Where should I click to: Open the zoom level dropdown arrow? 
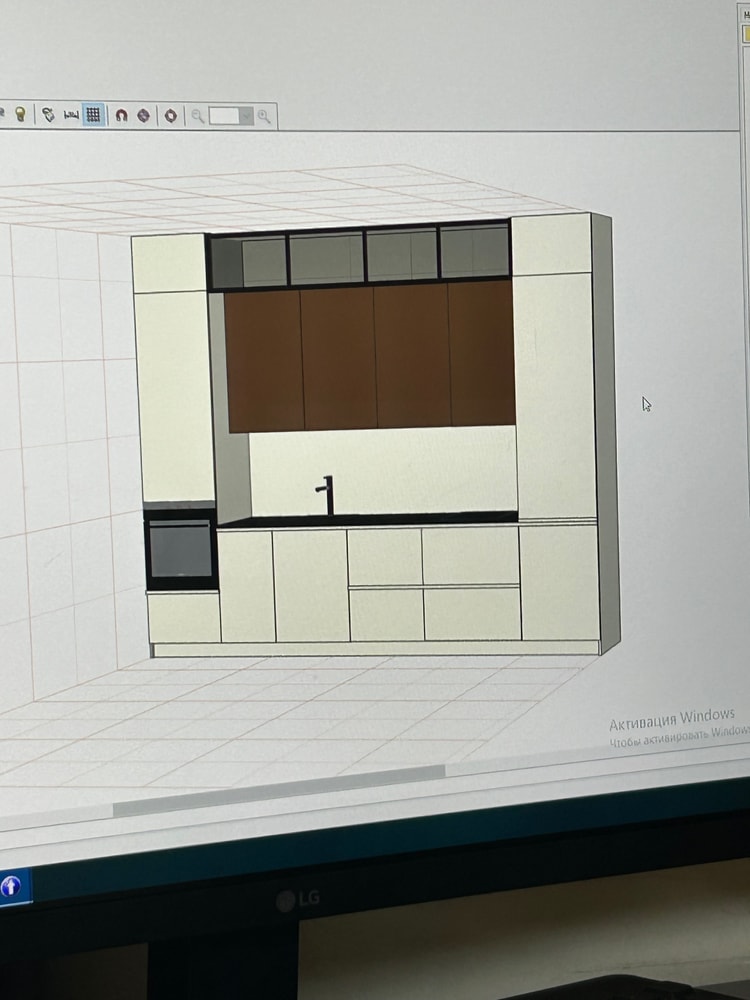point(246,117)
